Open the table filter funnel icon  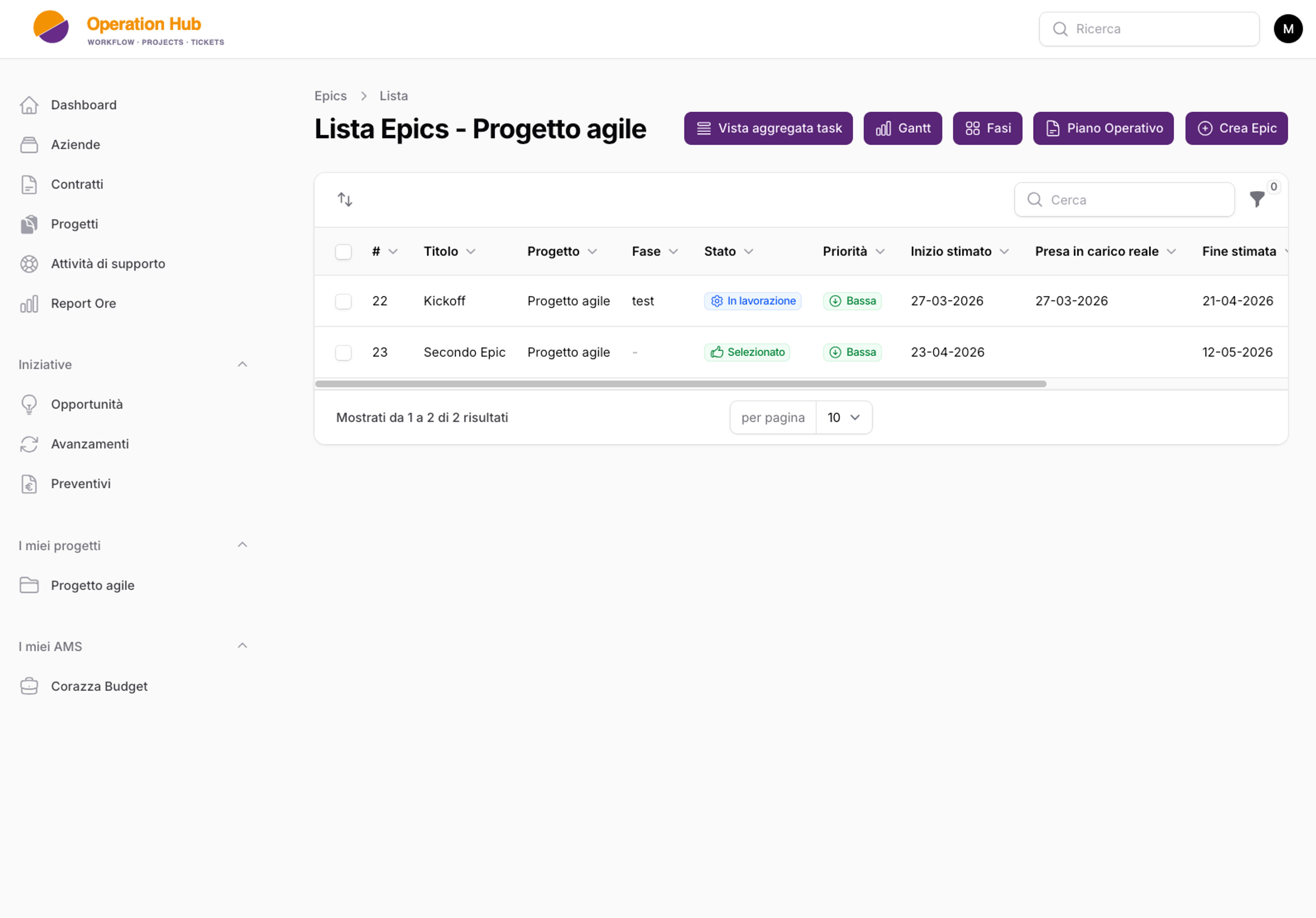pyautogui.click(x=1257, y=199)
